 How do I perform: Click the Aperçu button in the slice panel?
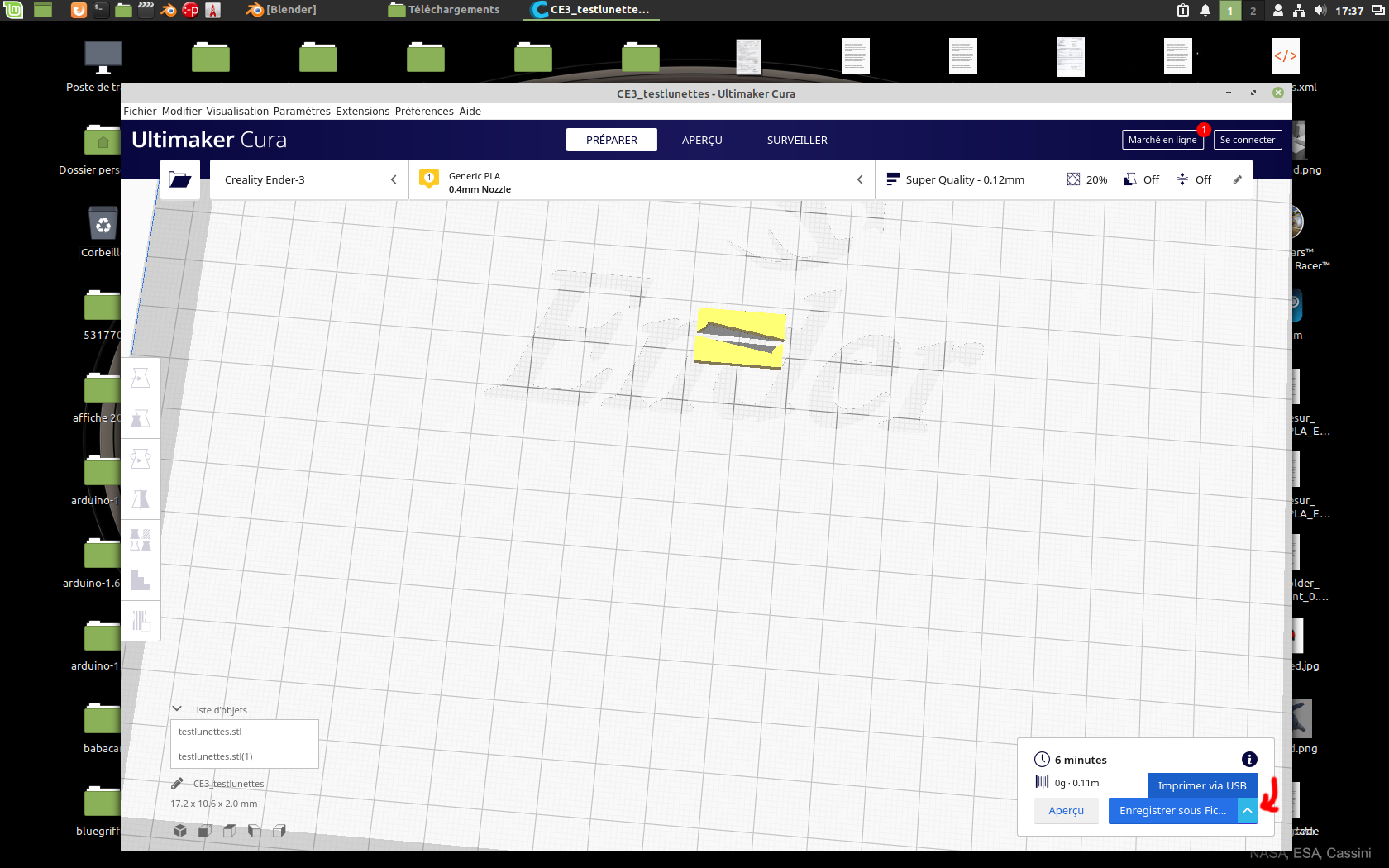coord(1066,811)
